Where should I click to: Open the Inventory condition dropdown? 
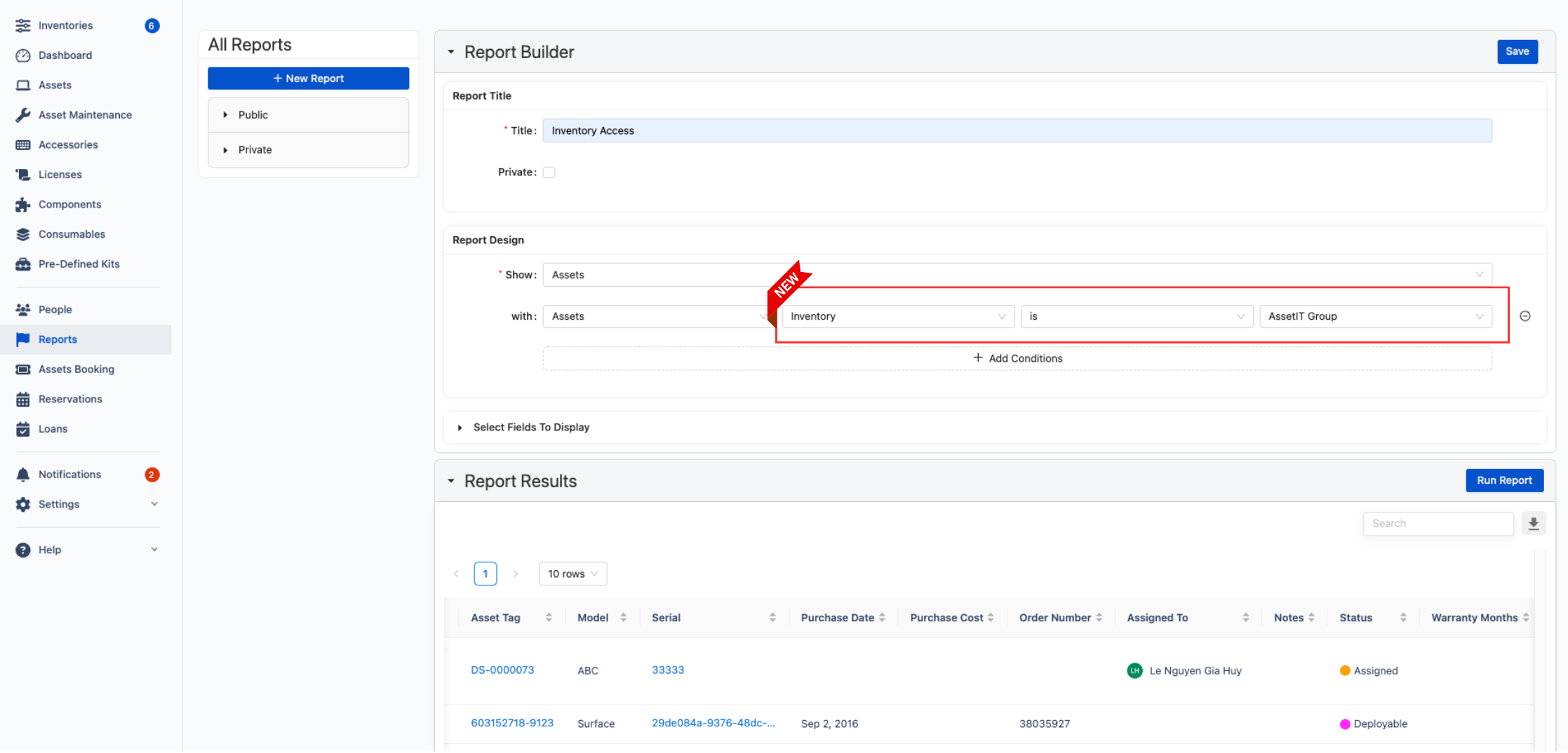click(x=897, y=316)
